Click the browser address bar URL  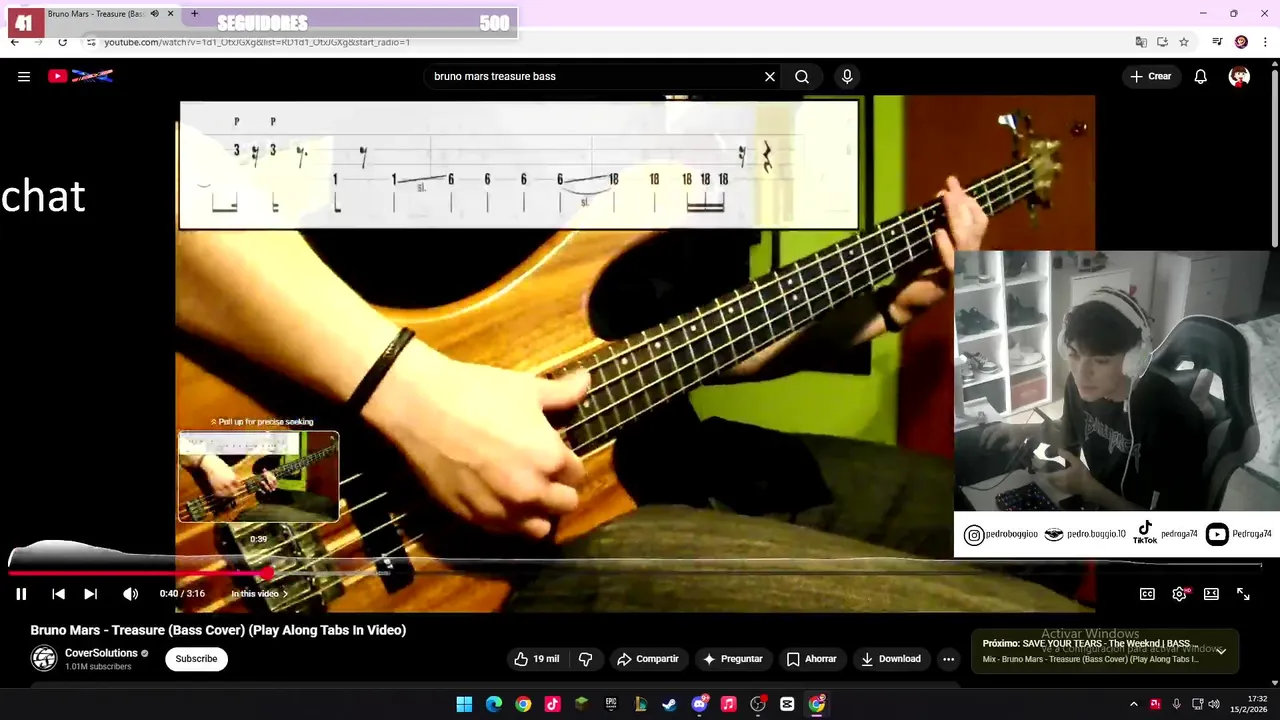point(257,42)
